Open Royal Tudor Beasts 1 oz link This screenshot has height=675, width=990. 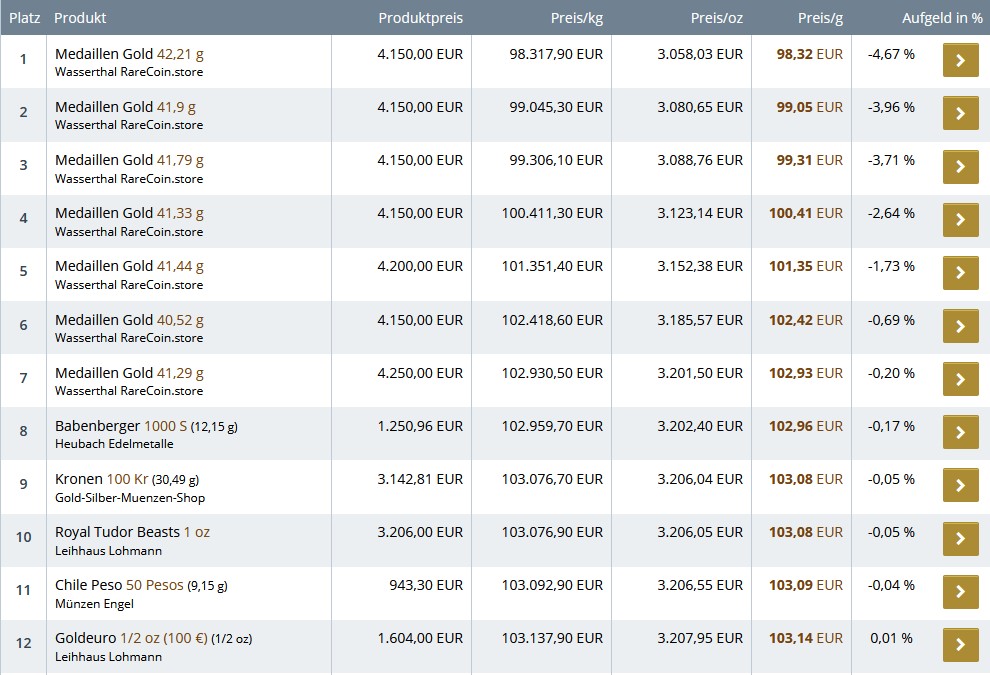[x=132, y=532]
